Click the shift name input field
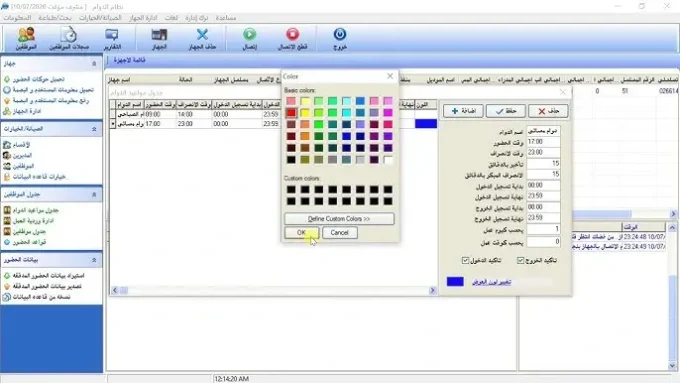The image size is (680, 383). pyautogui.click(x=543, y=131)
